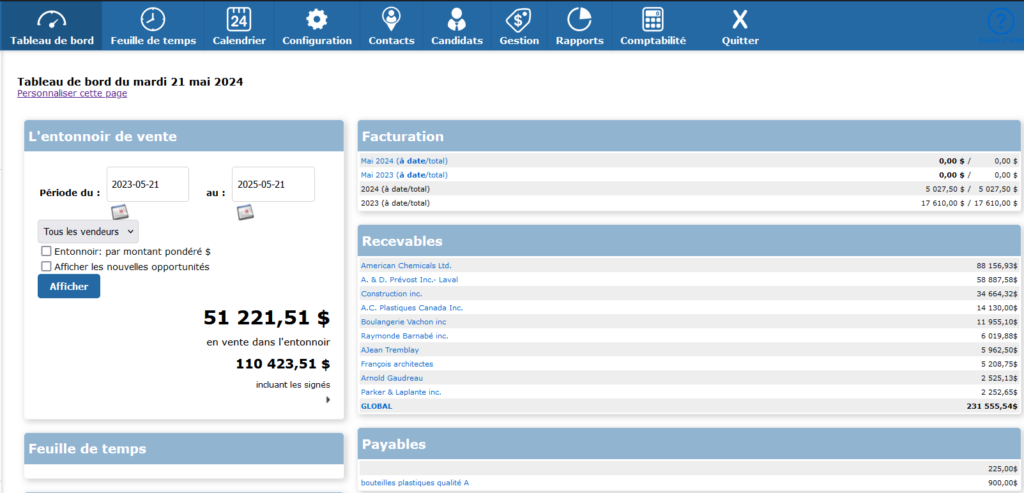The image size is (1024, 493).
Task: Open the Feuille de temps clock icon
Action: pos(153,20)
